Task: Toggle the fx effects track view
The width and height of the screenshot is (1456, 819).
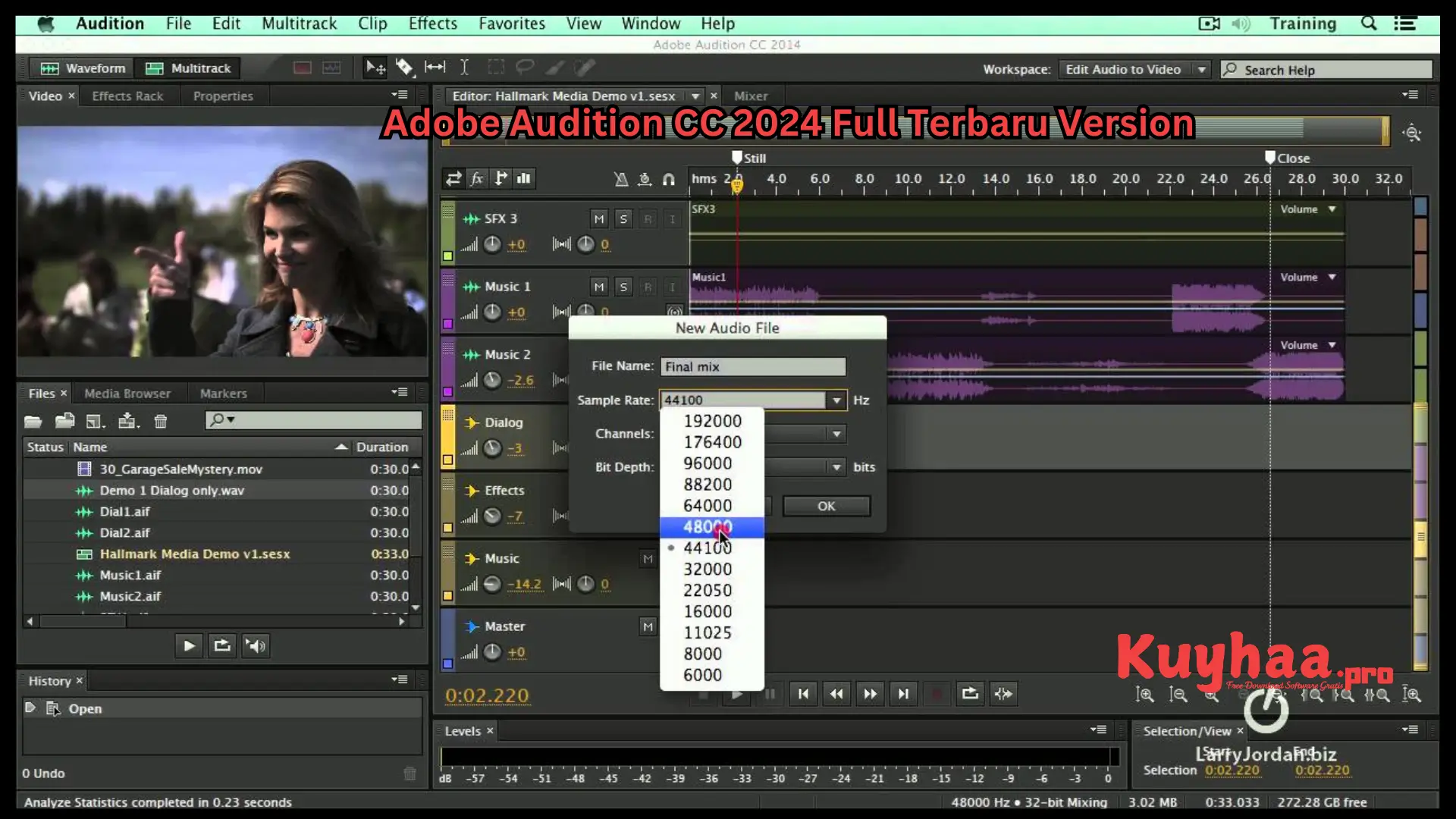Action: pos(477,179)
